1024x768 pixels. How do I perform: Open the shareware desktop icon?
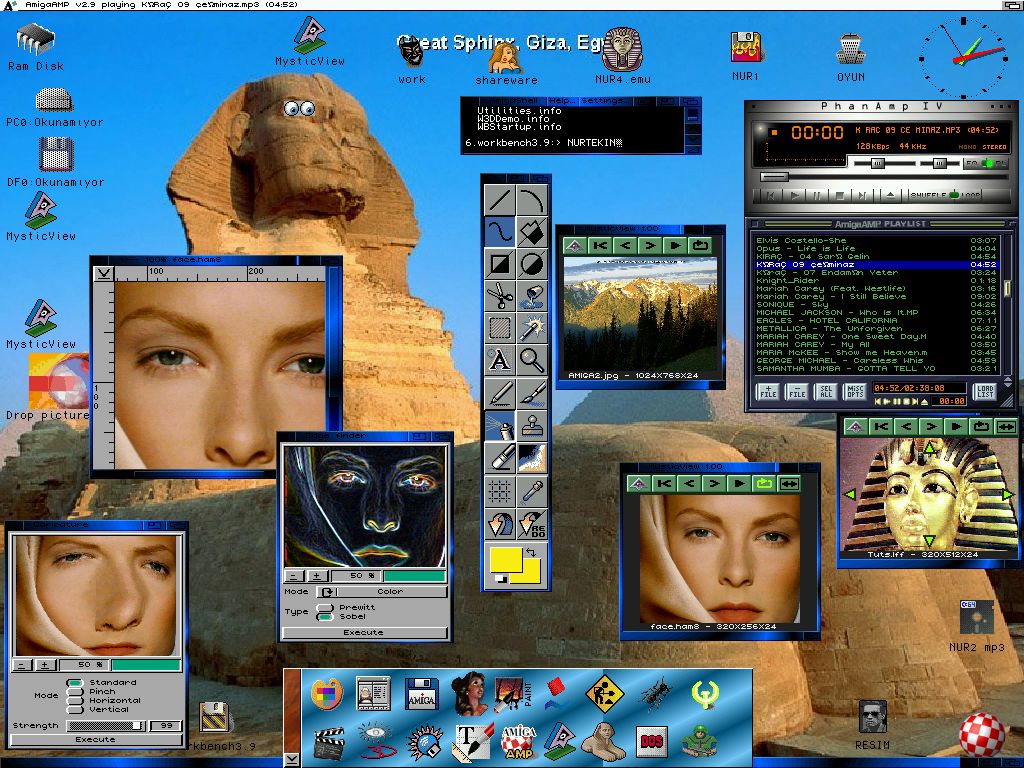coord(506,63)
